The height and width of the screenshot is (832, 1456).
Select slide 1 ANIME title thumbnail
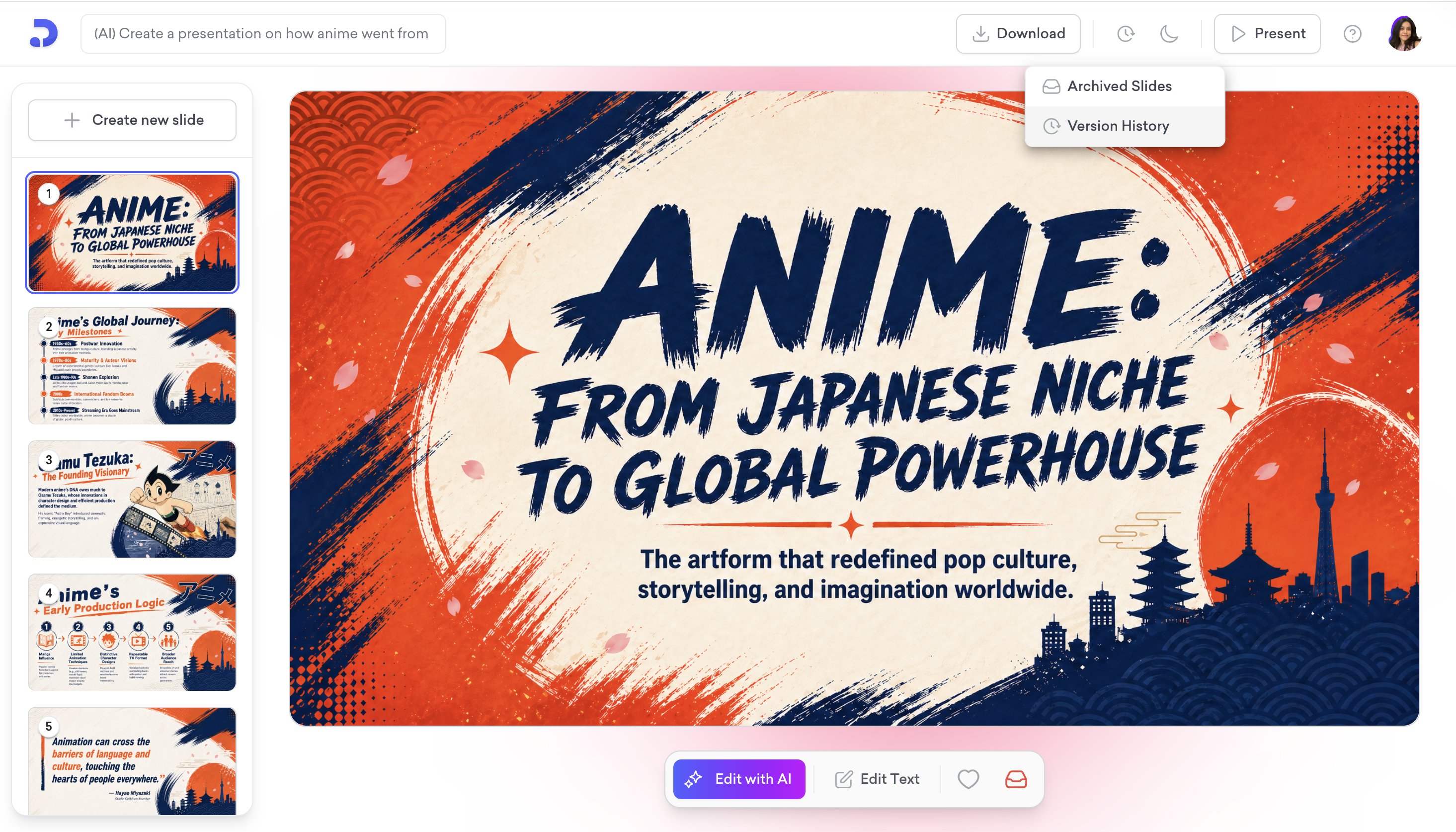click(x=132, y=233)
